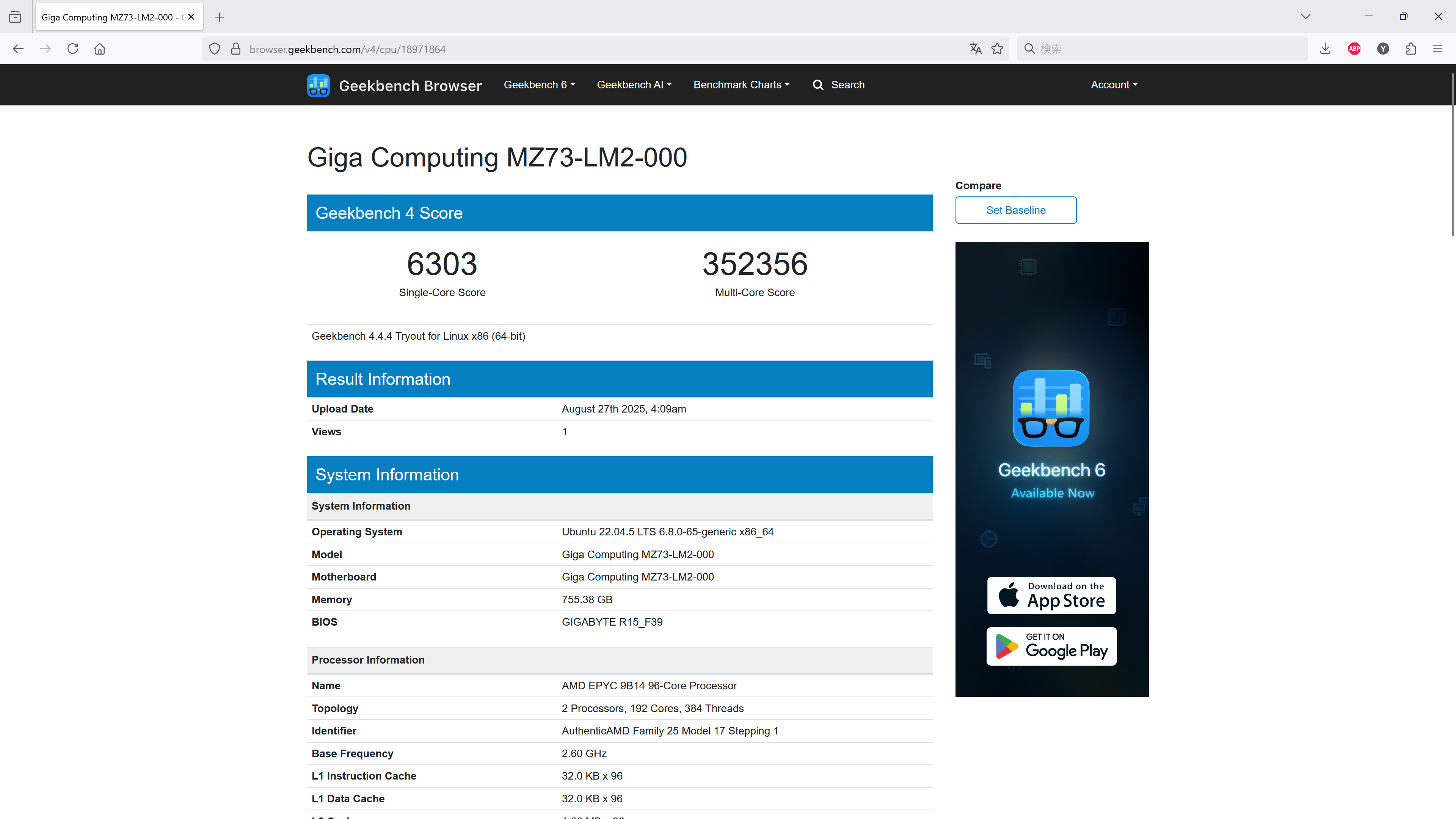The image size is (1456, 819).
Task: Click Search in the navigation bar
Action: pos(839,85)
